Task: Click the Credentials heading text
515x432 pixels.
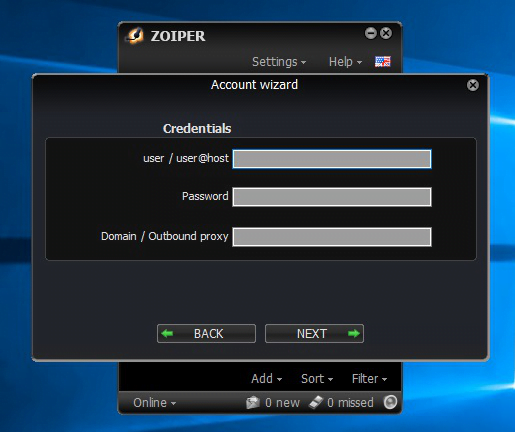Action: click(x=197, y=129)
